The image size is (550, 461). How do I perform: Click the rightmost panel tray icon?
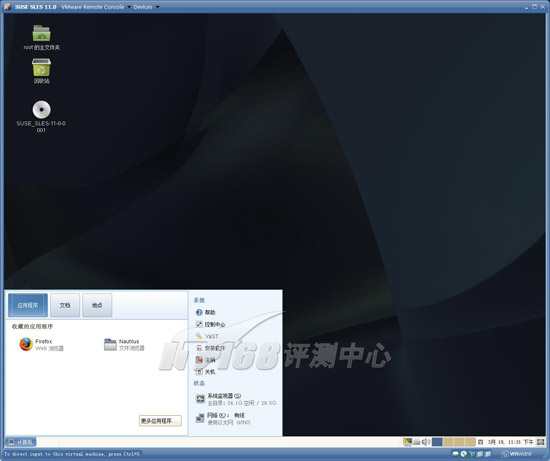point(541,442)
